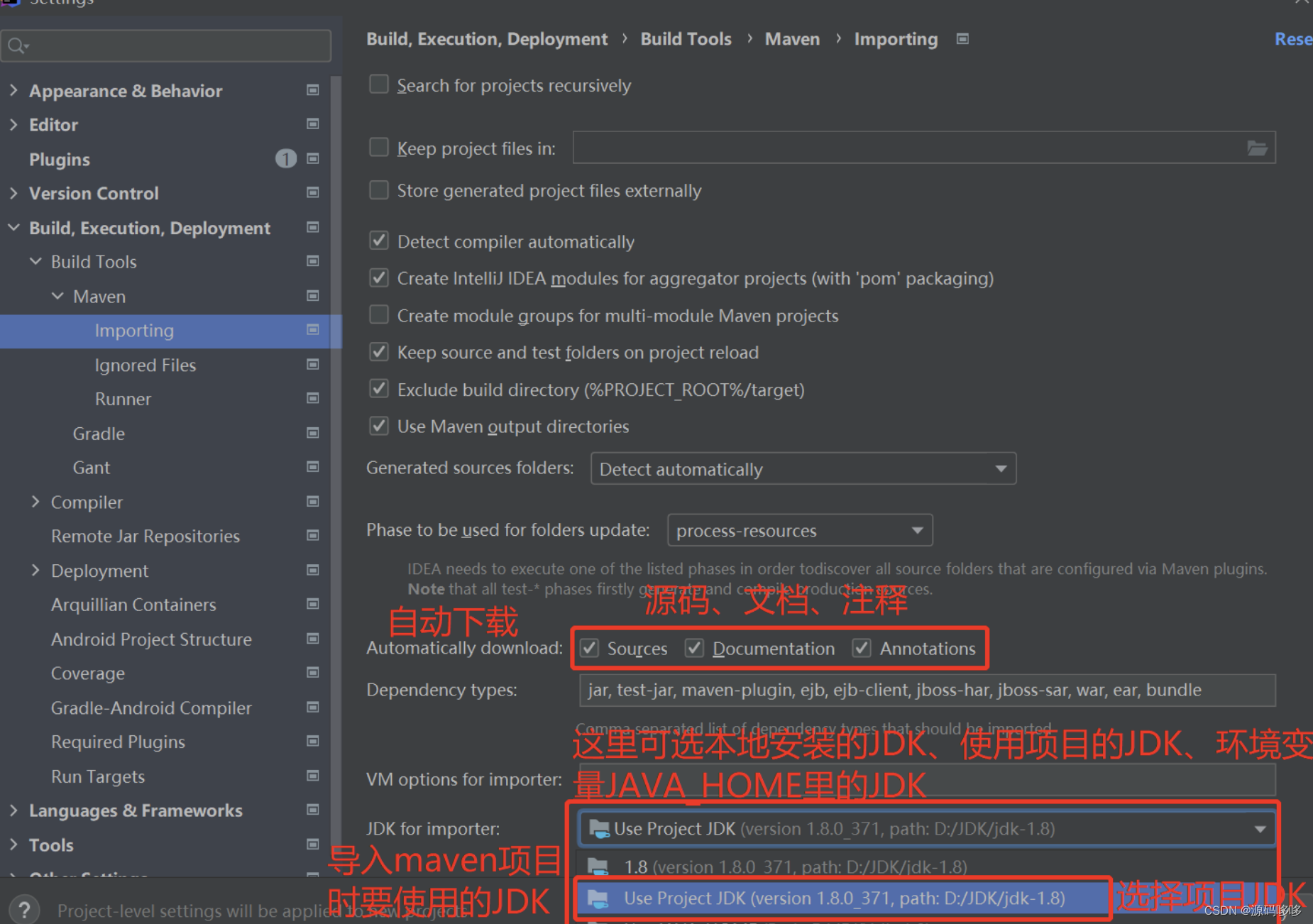Click the browse folder icon for Keep project files

click(1257, 148)
